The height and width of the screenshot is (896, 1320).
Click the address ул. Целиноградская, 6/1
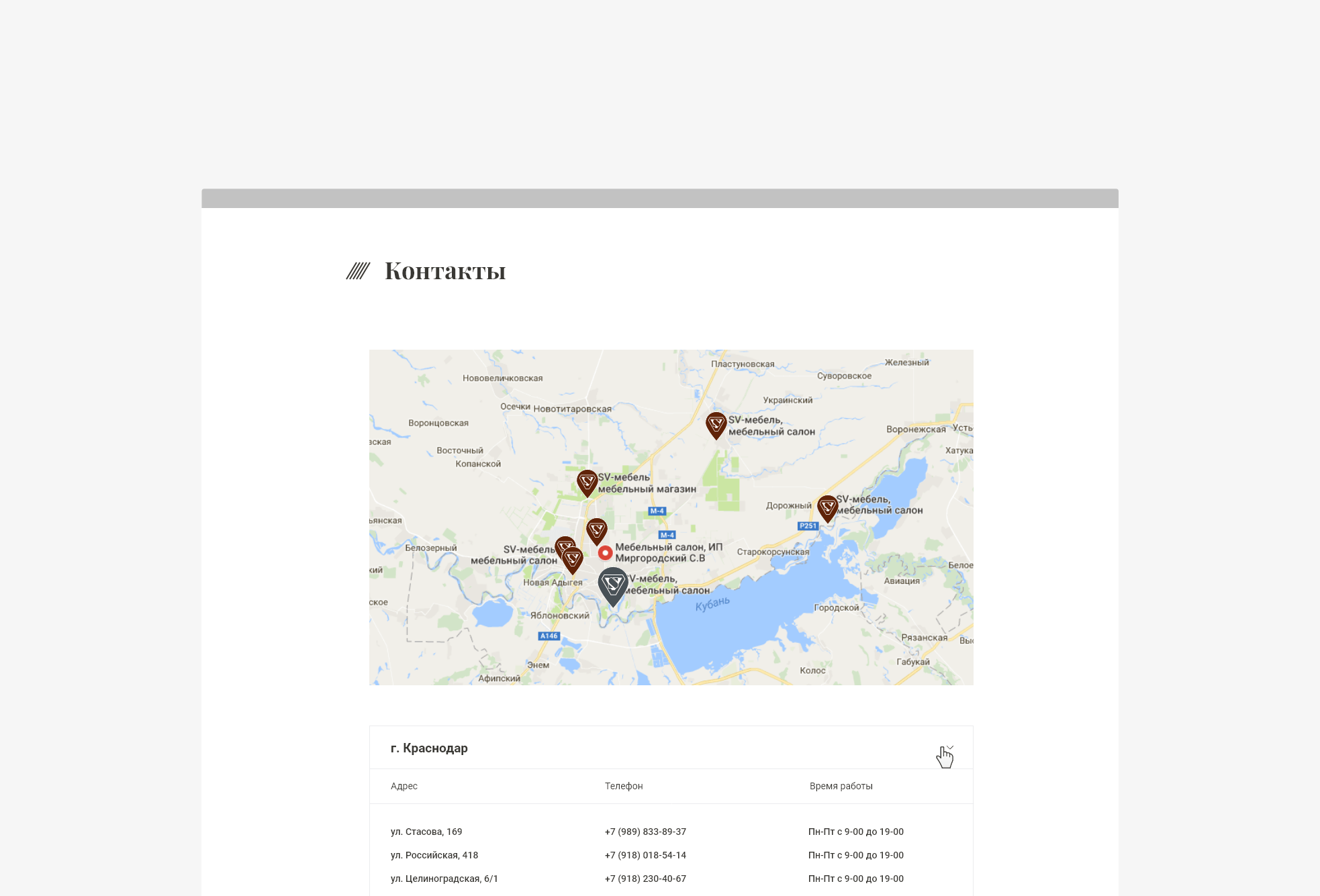[x=444, y=879]
